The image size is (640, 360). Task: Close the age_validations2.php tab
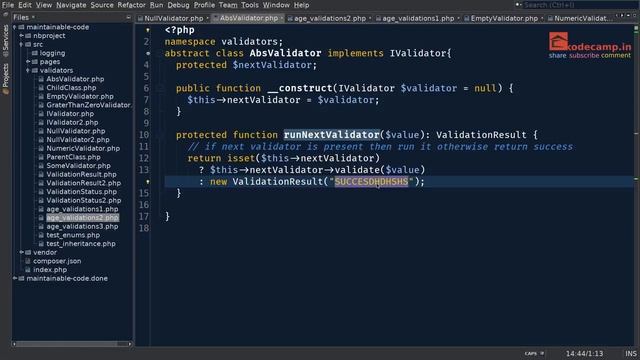[x=370, y=18]
